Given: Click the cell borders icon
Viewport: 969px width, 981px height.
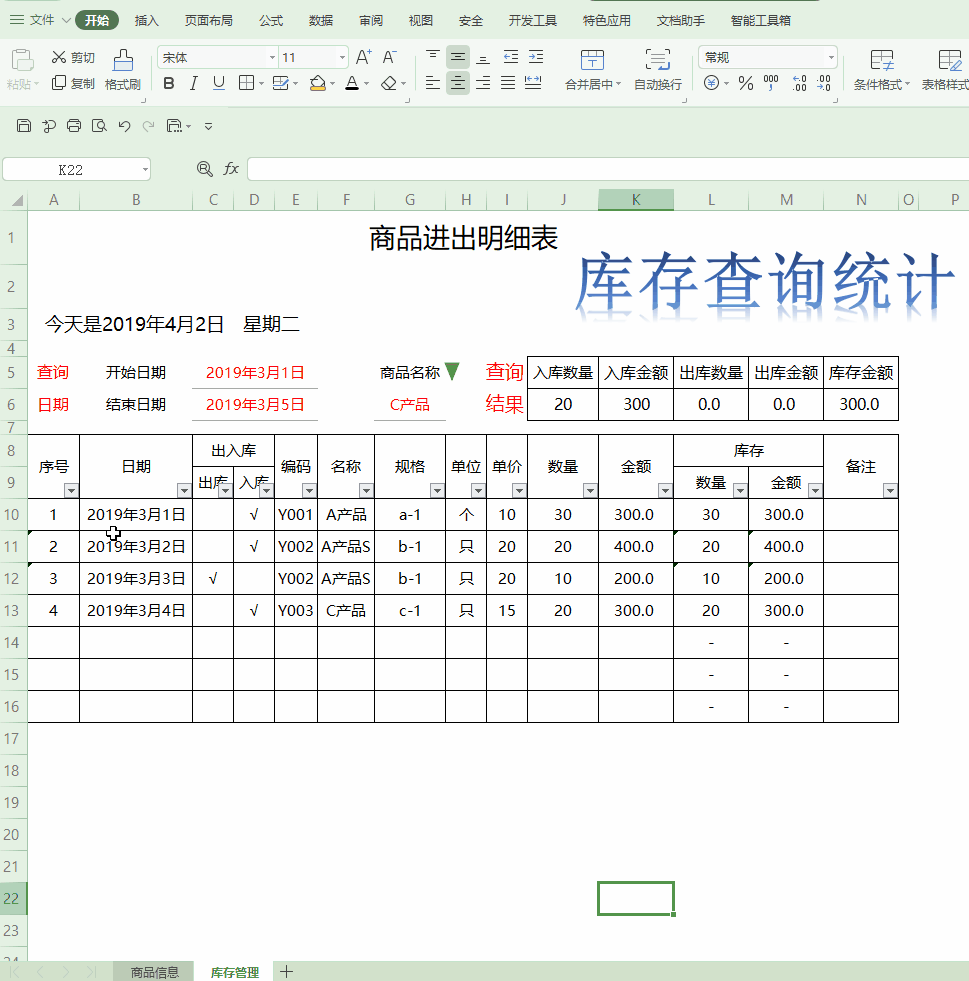Looking at the screenshot, I should pos(246,83).
